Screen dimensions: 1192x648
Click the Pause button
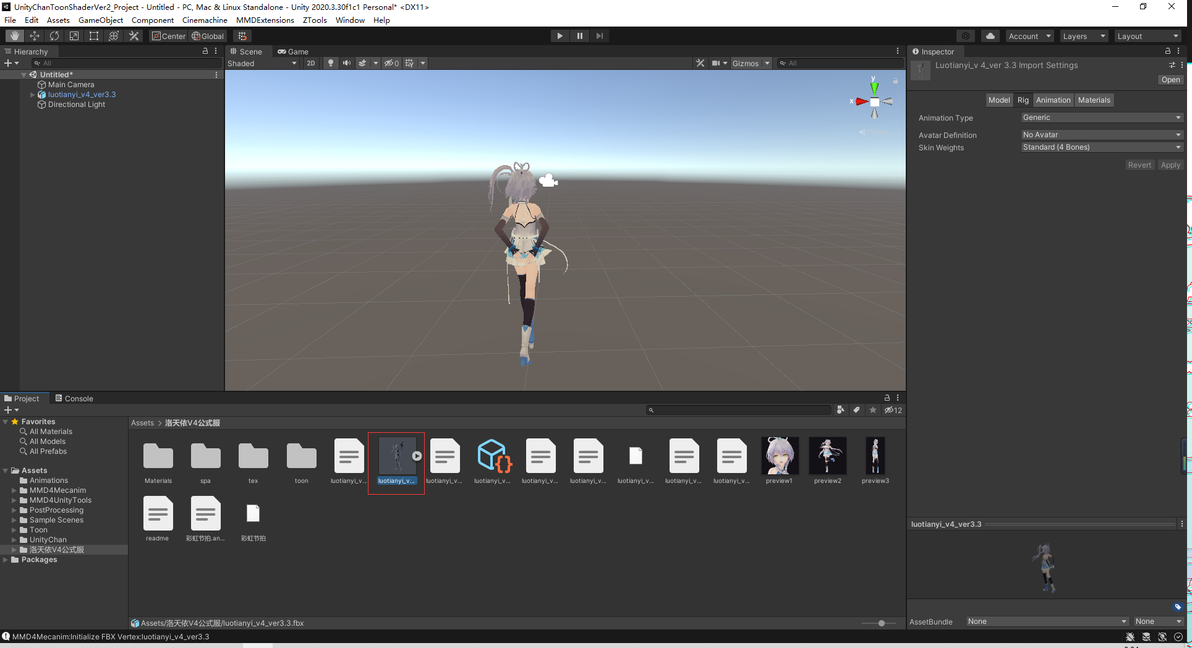pos(579,36)
